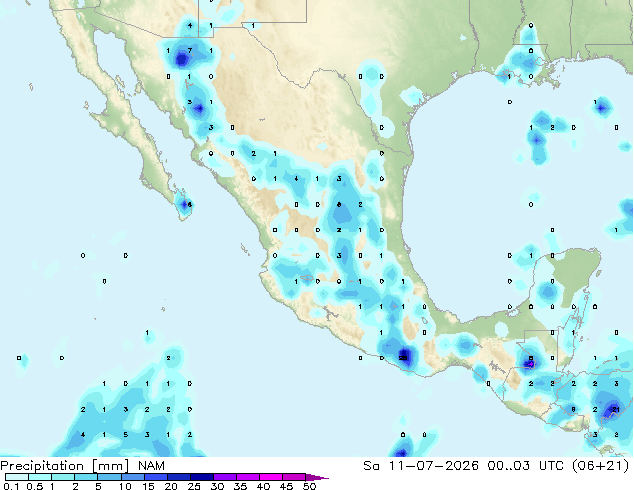
Task: Click the '7' value over northwest Mexico
Action: [190, 51]
